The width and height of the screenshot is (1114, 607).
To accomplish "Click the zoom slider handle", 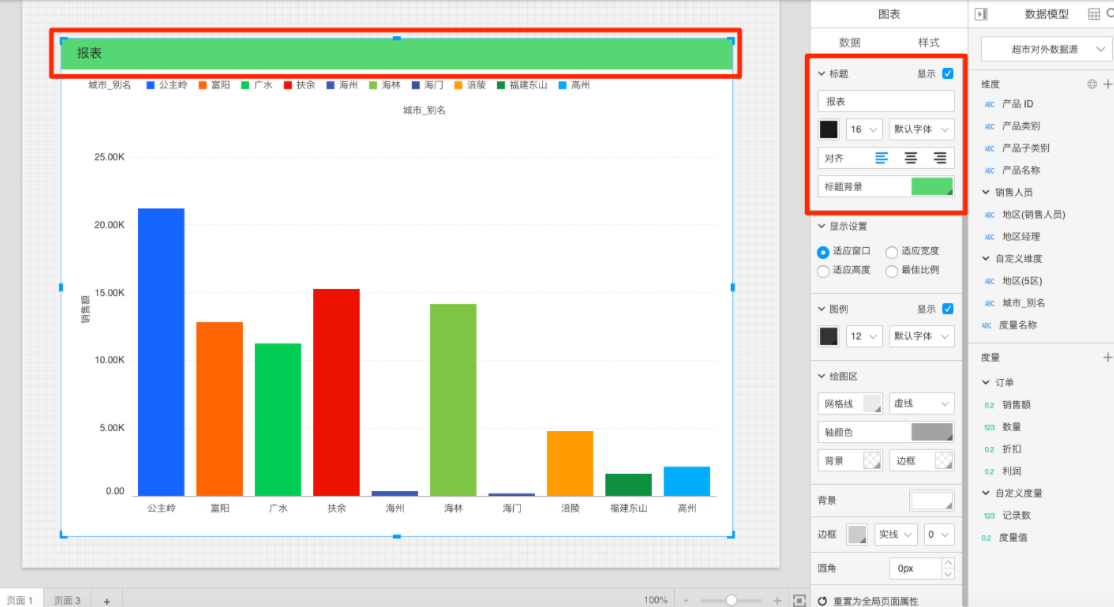I will coord(731,601).
